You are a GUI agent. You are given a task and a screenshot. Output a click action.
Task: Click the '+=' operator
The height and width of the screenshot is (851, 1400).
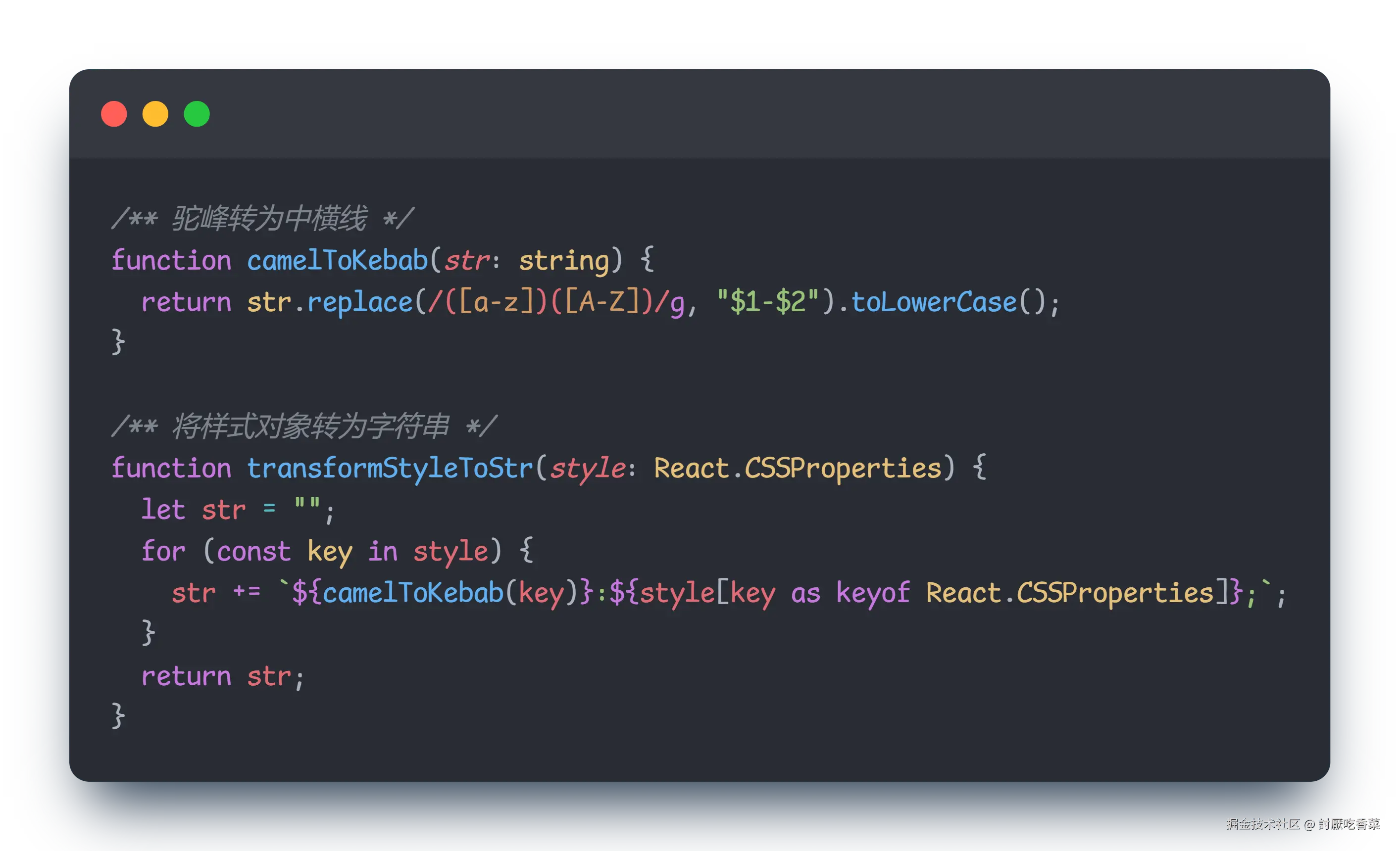247,592
